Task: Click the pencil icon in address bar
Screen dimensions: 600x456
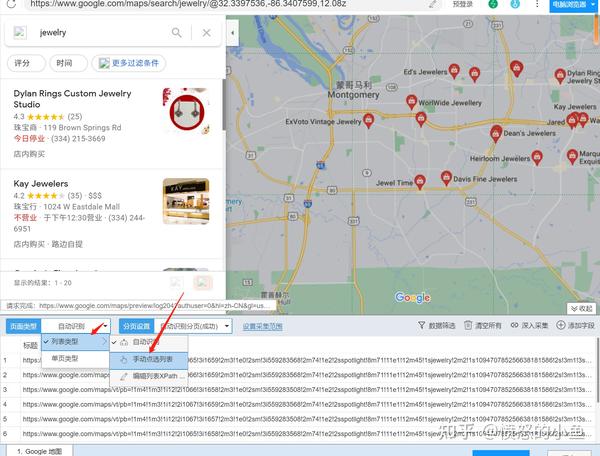Action: point(432,4)
